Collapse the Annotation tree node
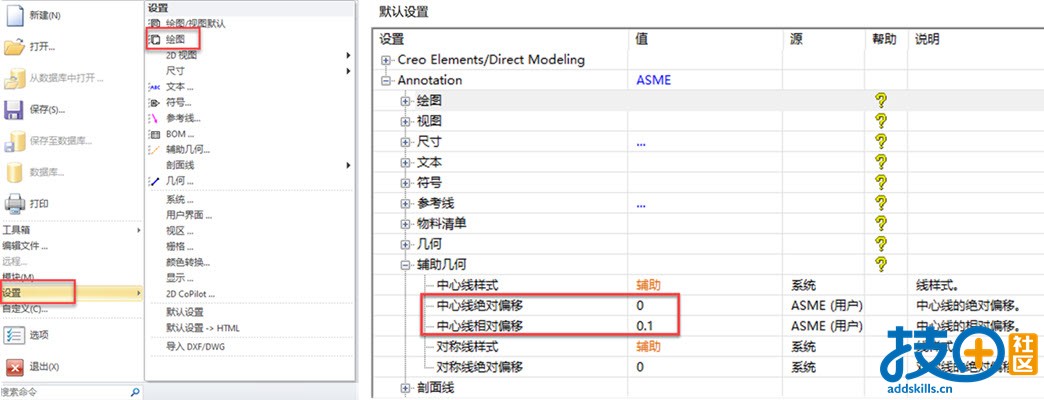The height and width of the screenshot is (400, 1044). 386,81
